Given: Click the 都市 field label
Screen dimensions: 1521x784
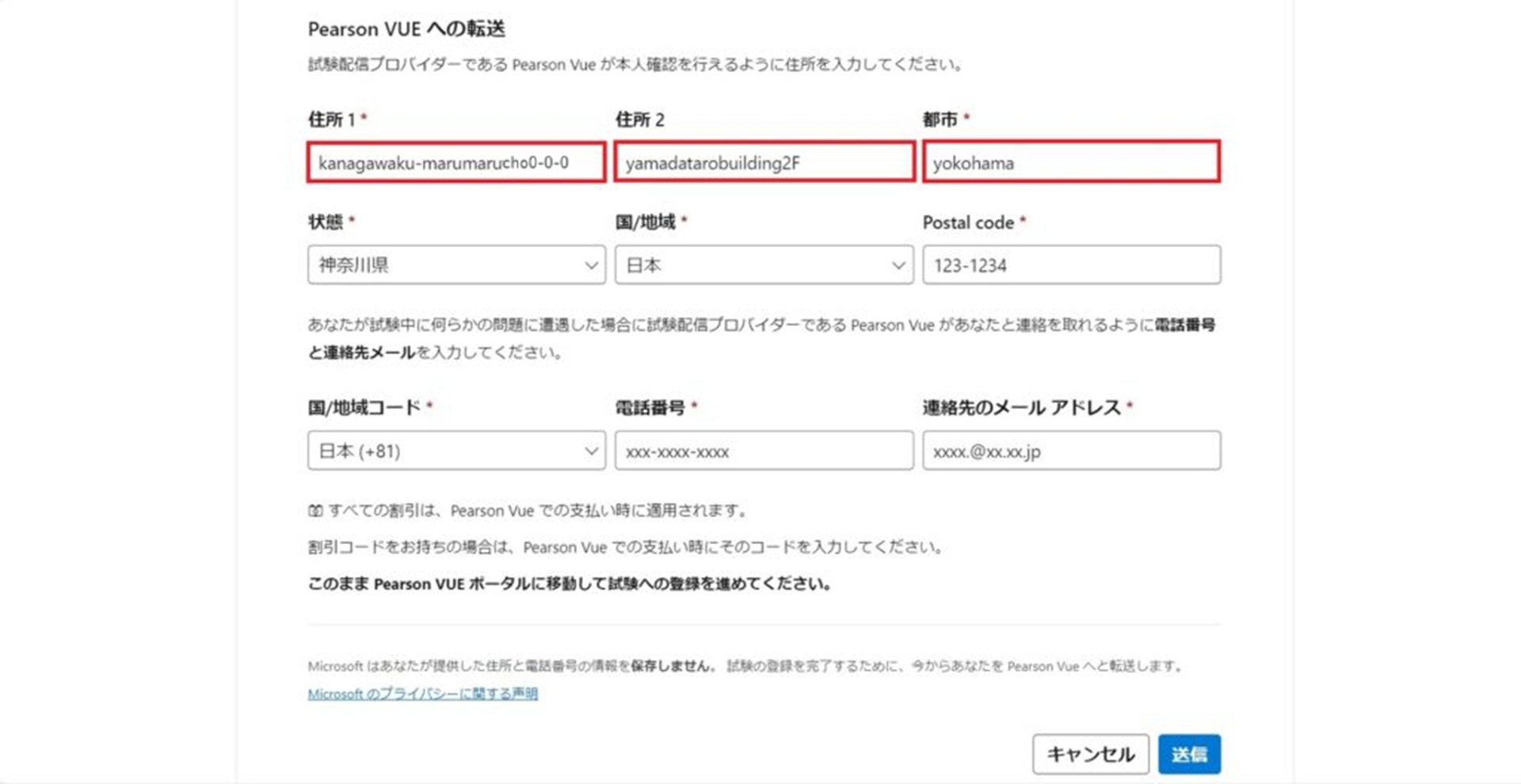Looking at the screenshot, I should click(x=940, y=120).
